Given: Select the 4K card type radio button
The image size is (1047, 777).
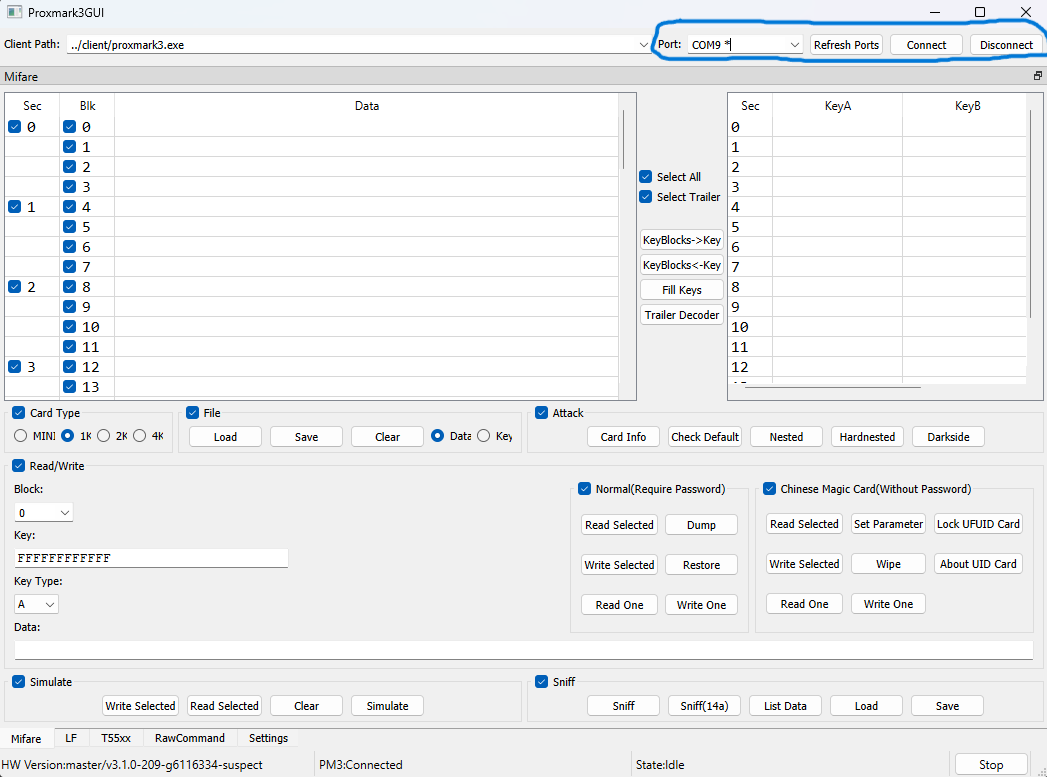Looking at the screenshot, I should tap(140, 436).
